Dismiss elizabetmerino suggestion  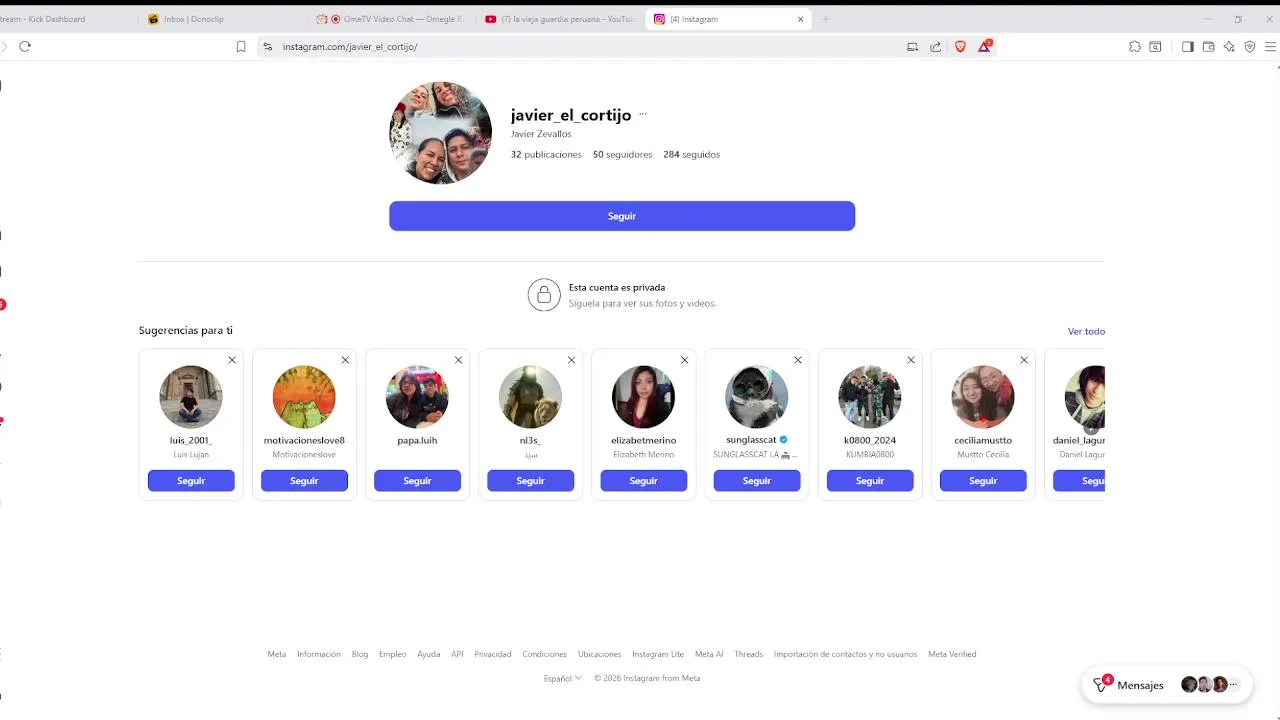pos(684,360)
